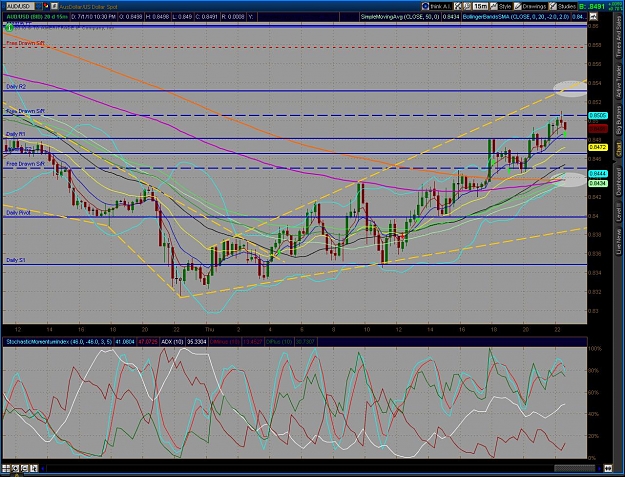
Task: Click the chart Style icon
Action: click(494, 6)
